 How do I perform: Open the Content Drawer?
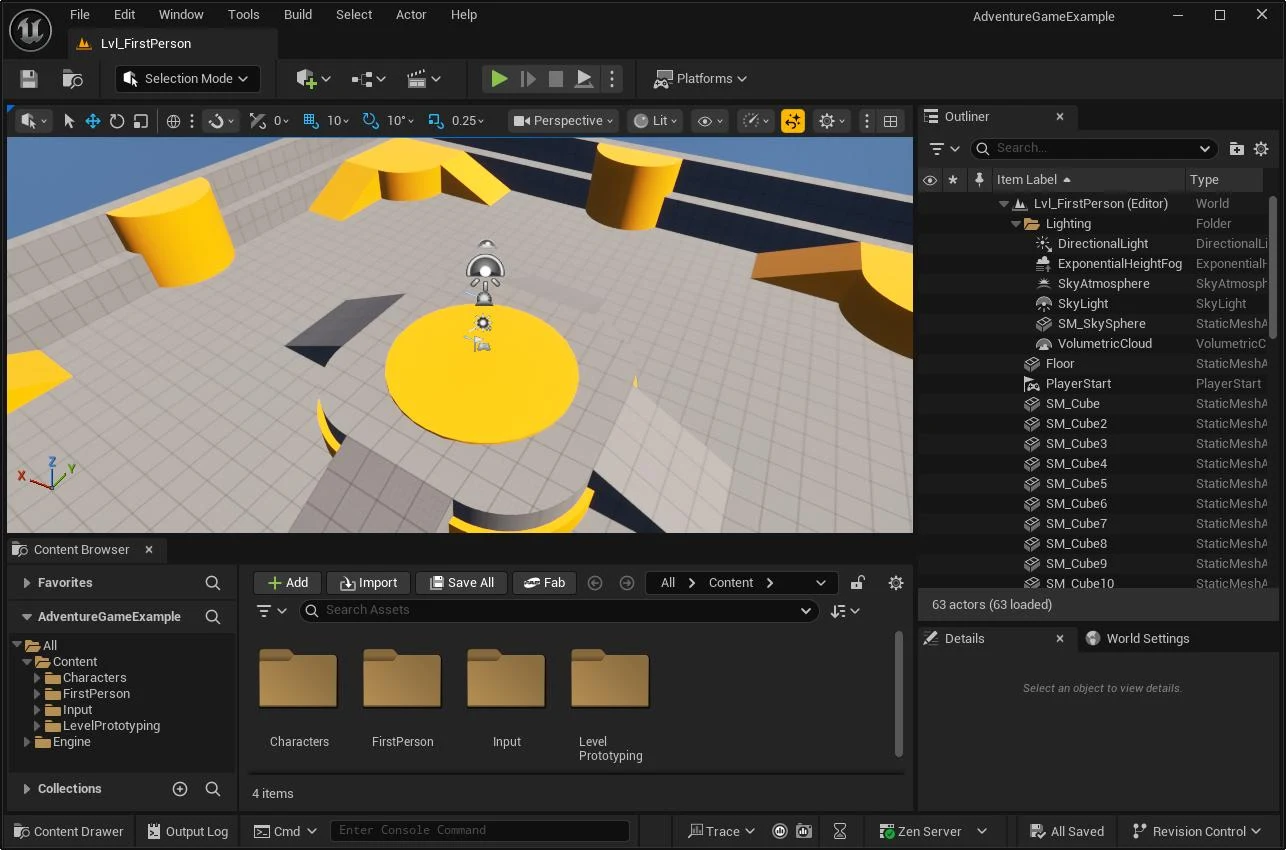[67, 832]
